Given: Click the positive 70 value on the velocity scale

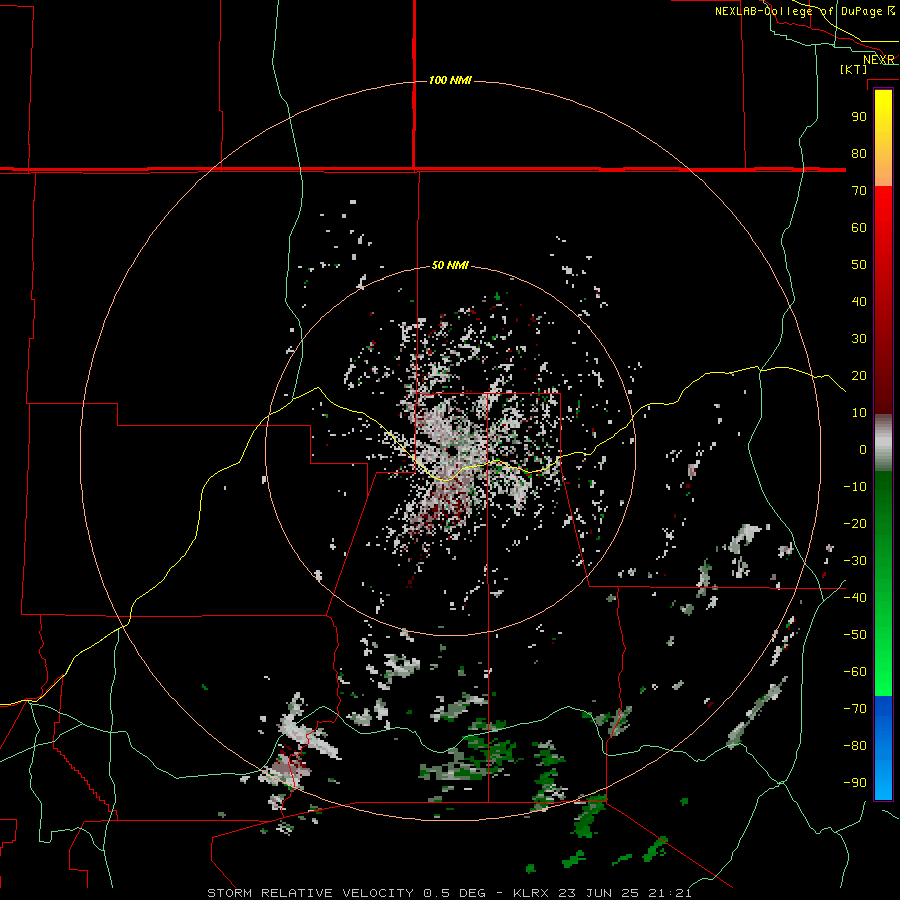Looking at the screenshot, I should click(x=859, y=191).
